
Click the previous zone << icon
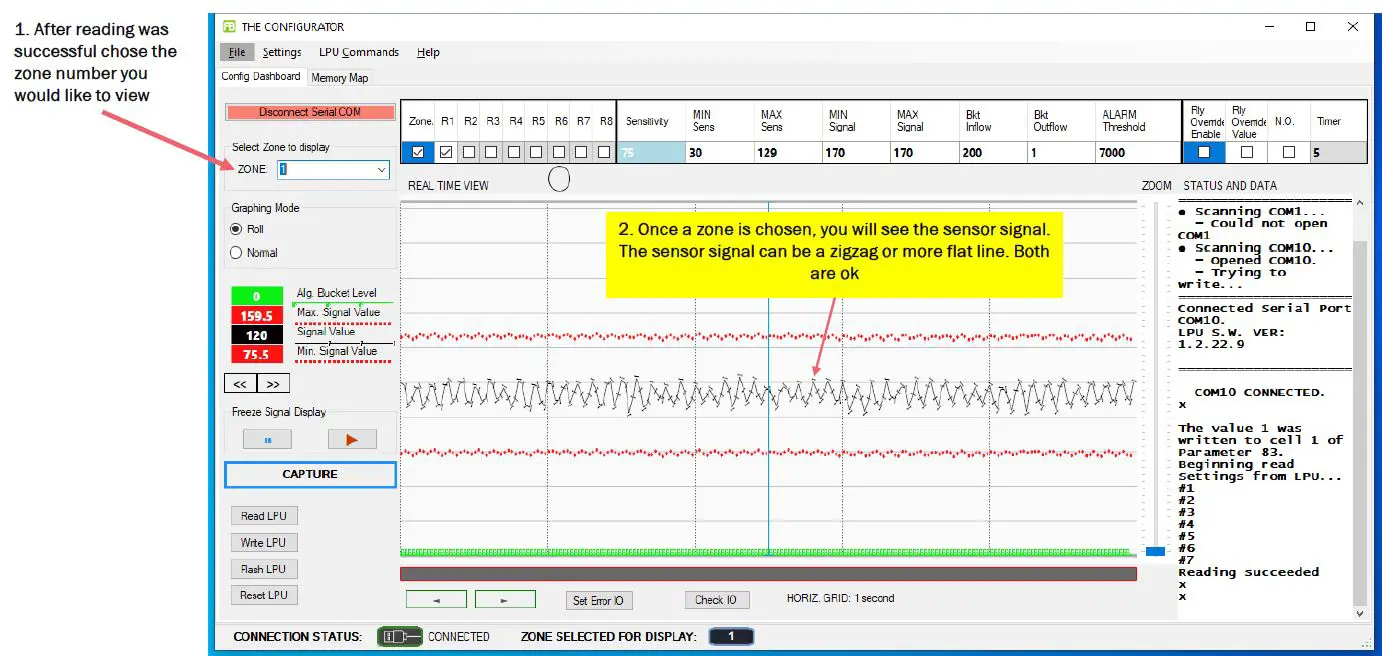click(240, 382)
